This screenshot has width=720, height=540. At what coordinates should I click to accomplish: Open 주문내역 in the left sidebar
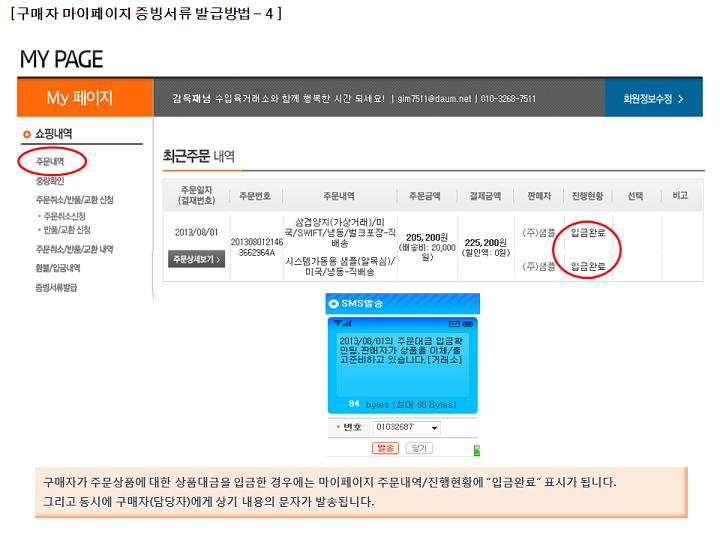(50, 161)
